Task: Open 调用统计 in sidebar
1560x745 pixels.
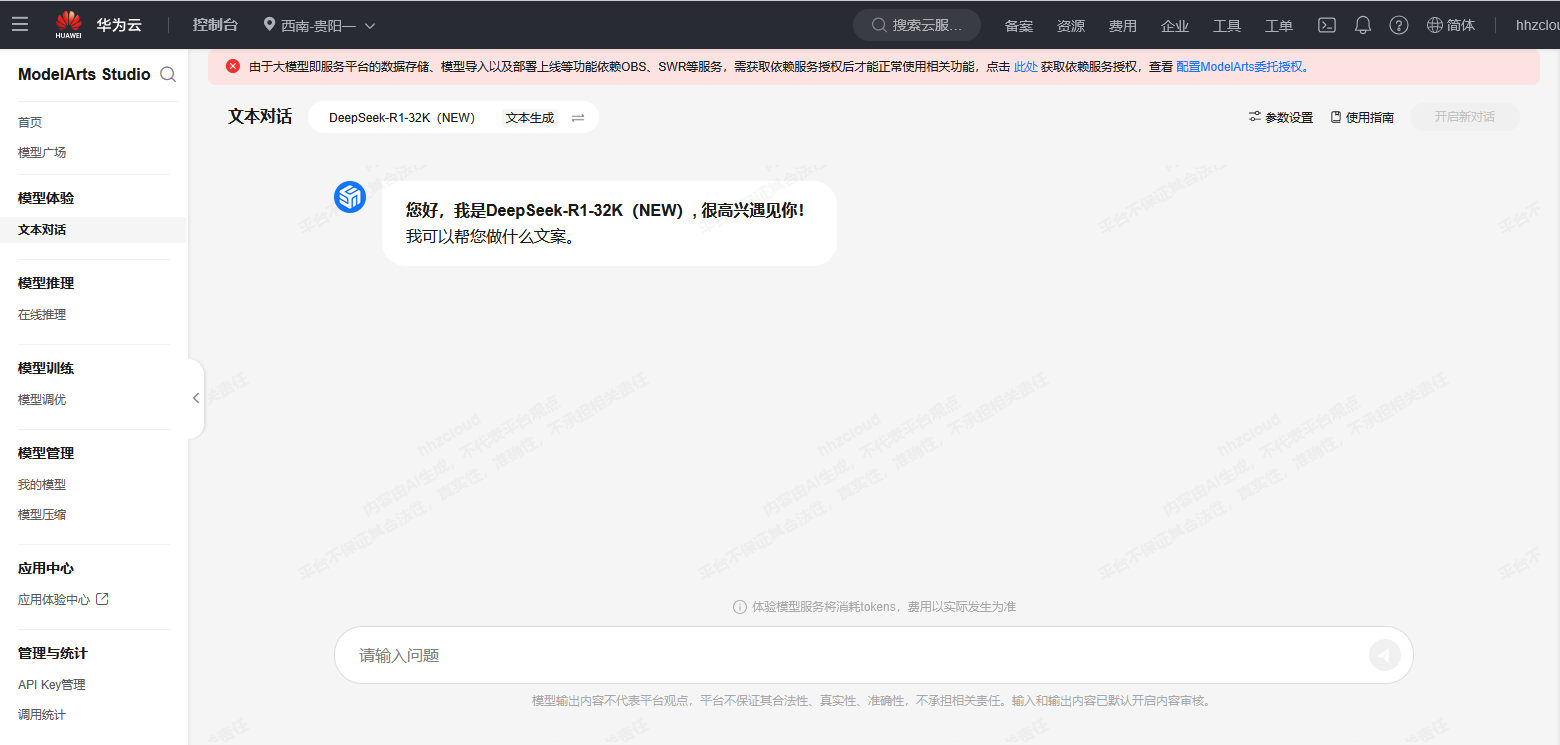Action: click(x=42, y=714)
